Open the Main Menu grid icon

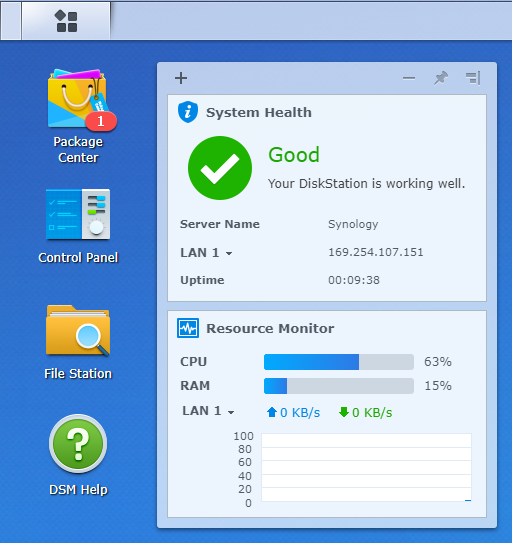(x=67, y=21)
